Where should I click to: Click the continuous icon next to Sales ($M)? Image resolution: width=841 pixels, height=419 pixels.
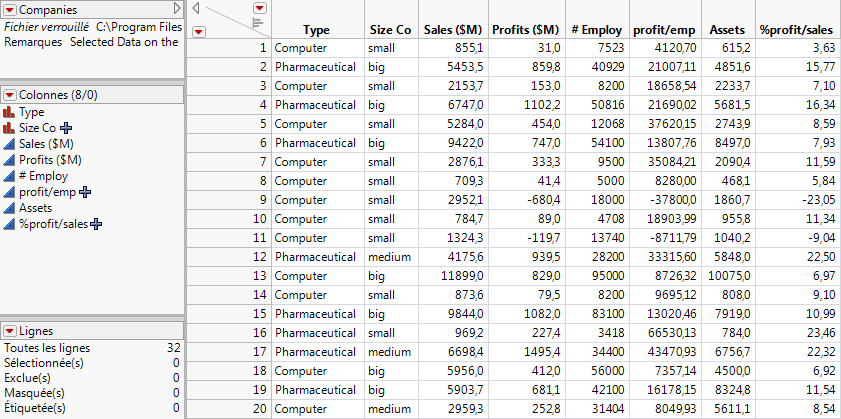click(x=10, y=144)
